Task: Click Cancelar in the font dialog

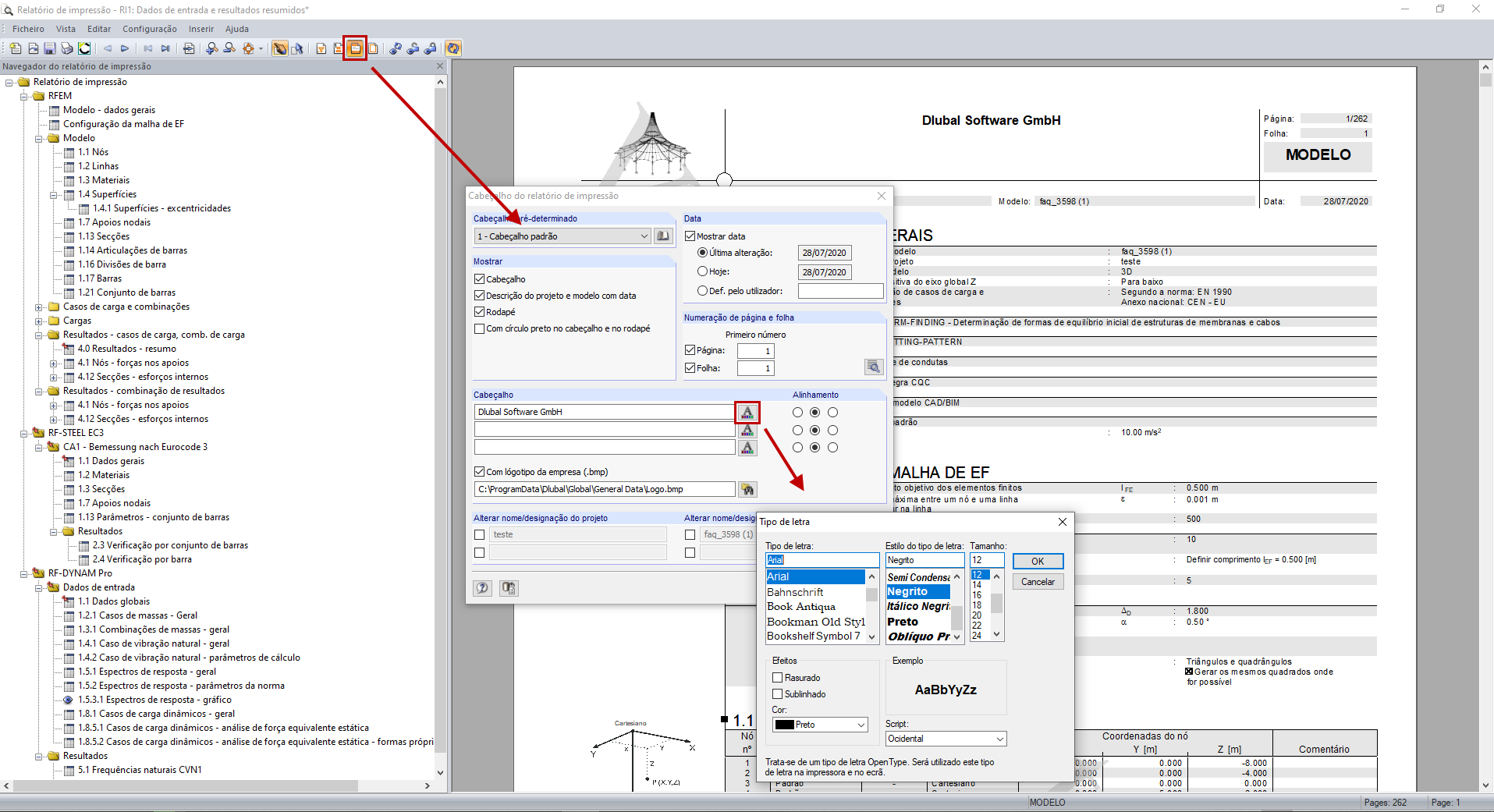Action: click(1038, 581)
